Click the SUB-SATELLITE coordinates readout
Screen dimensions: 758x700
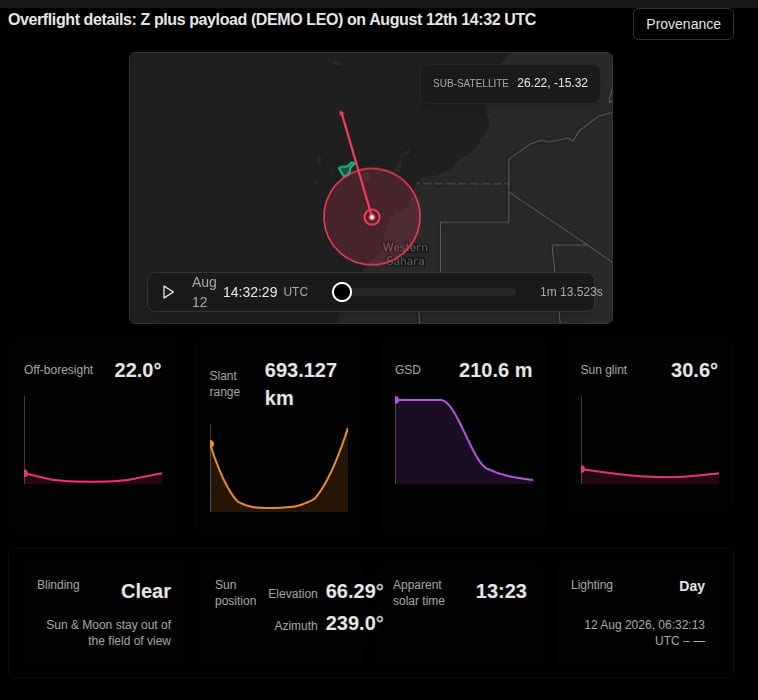tap(510, 83)
